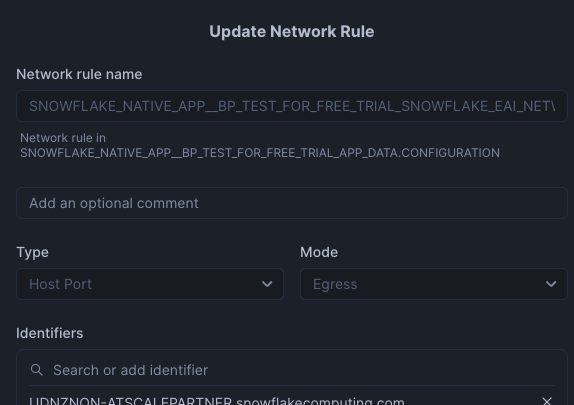Click the Type field label
This screenshot has height=405, width=574.
coord(33,253)
